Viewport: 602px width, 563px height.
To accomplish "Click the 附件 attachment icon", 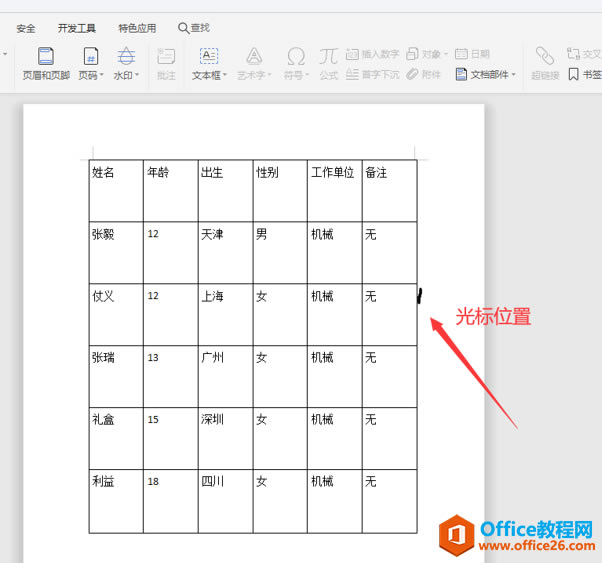I will tap(412, 74).
